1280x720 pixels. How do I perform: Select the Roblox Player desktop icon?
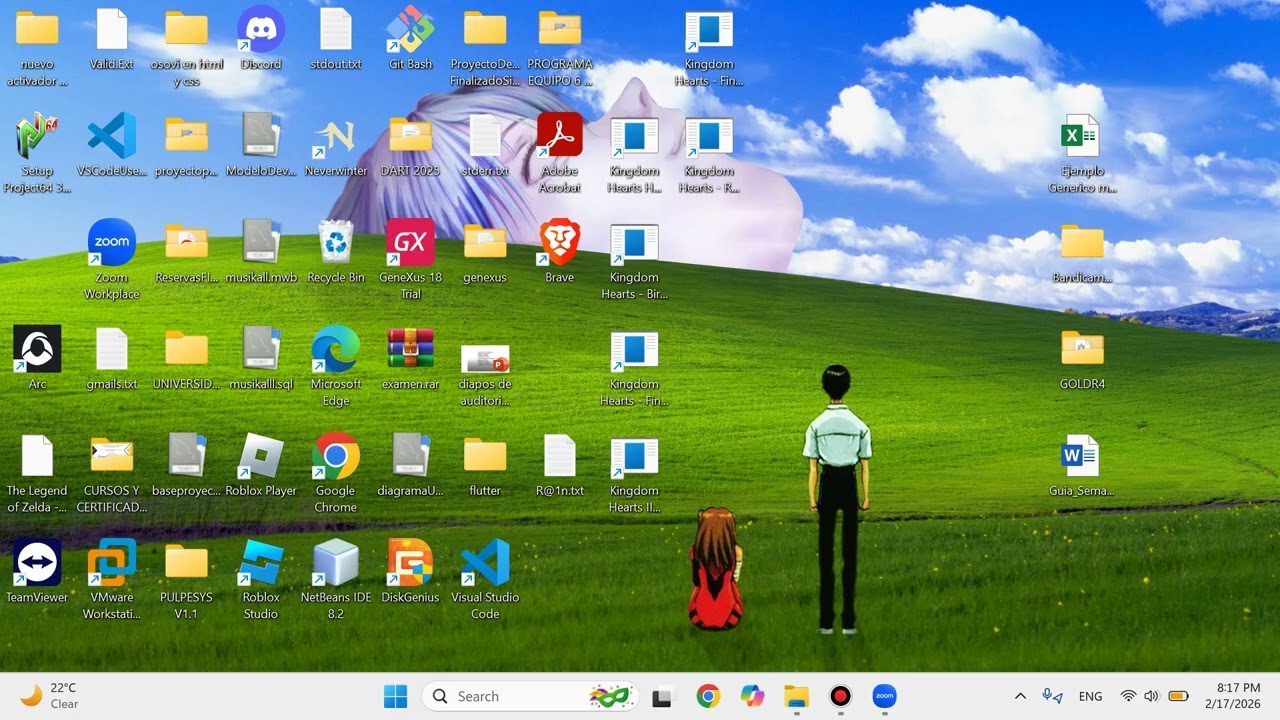click(x=261, y=465)
